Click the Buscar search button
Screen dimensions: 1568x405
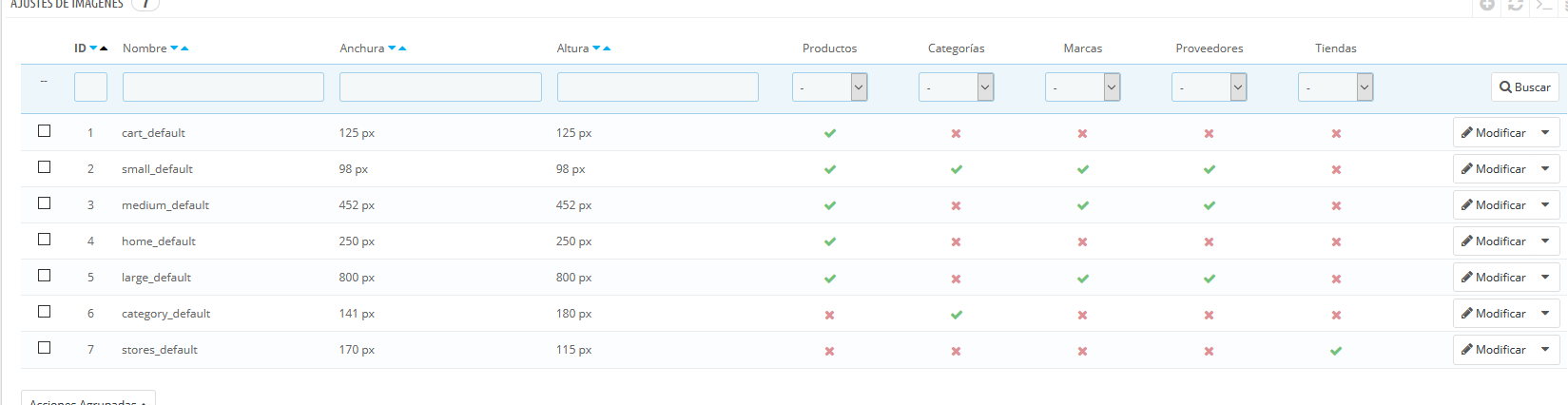pyautogui.click(x=1524, y=87)
